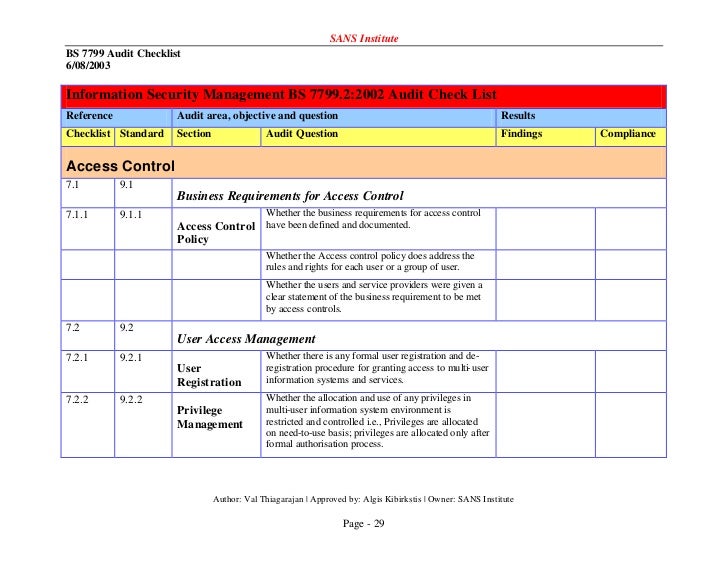
Task: Click the Access Control section banner
Action: point(364,163)
